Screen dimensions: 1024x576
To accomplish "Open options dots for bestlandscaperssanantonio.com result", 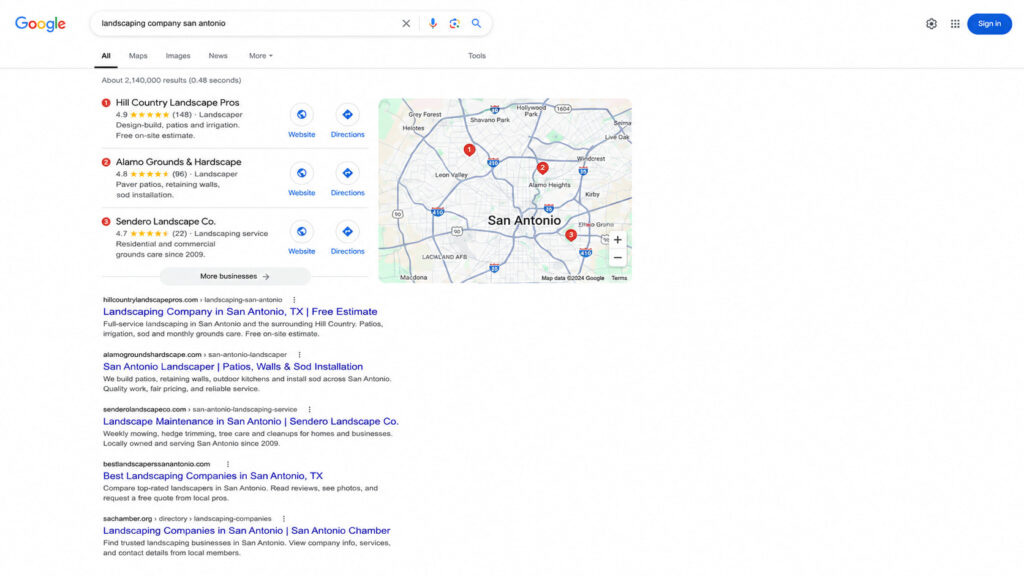I will click(x=228, y=464).
